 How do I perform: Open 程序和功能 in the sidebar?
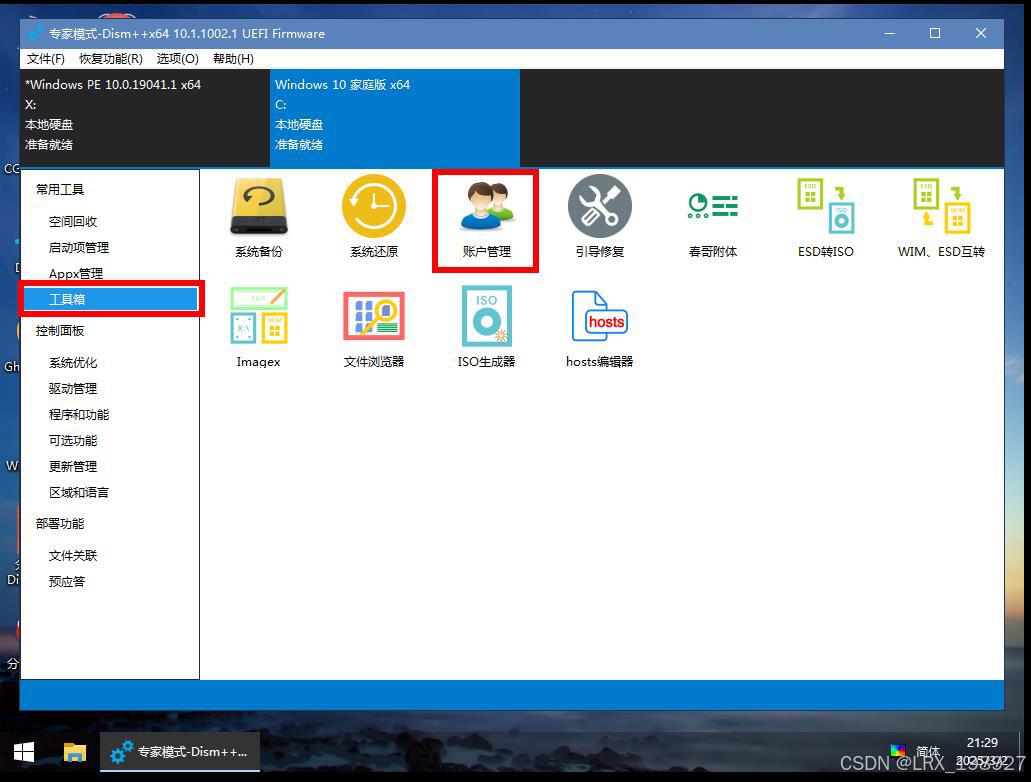(79, 414)
